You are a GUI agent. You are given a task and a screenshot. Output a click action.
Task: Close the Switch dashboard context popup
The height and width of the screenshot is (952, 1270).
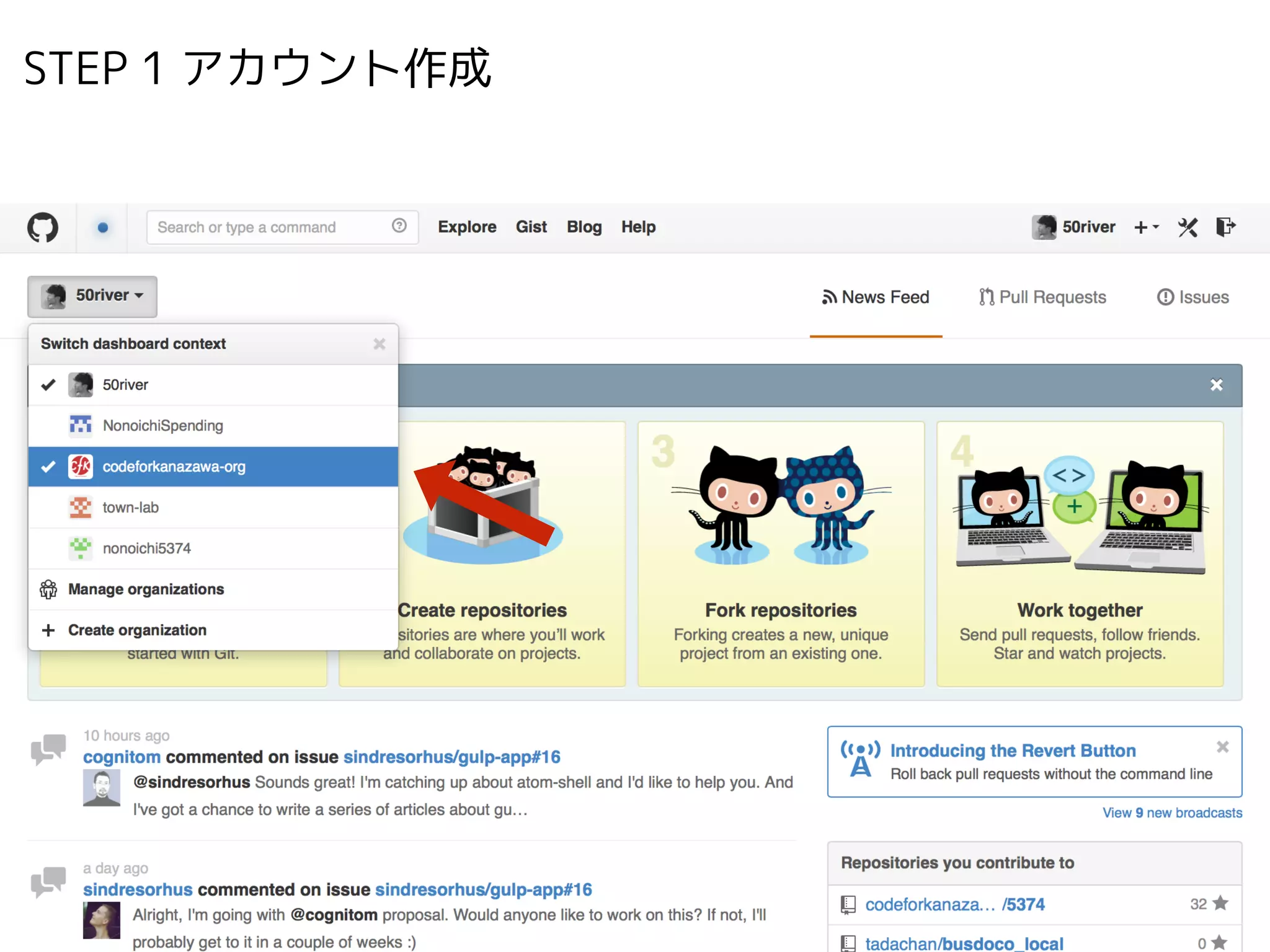tap(380, 344)
